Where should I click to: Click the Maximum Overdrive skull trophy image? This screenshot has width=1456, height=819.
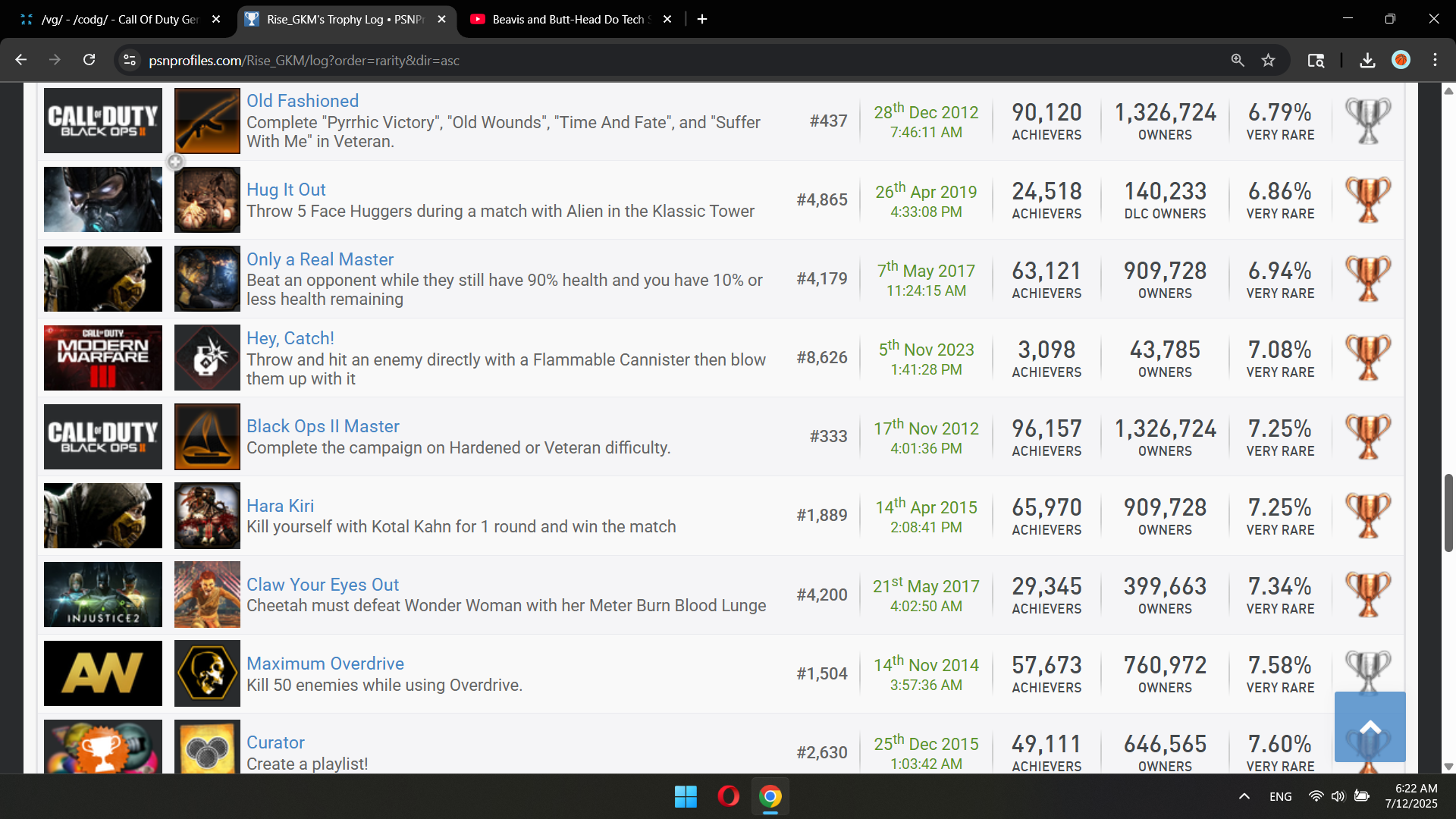[x=207, y=673]
